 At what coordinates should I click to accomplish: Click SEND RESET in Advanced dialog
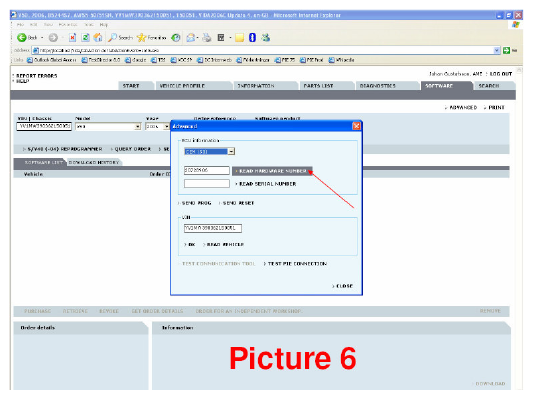tap(237, 203)
